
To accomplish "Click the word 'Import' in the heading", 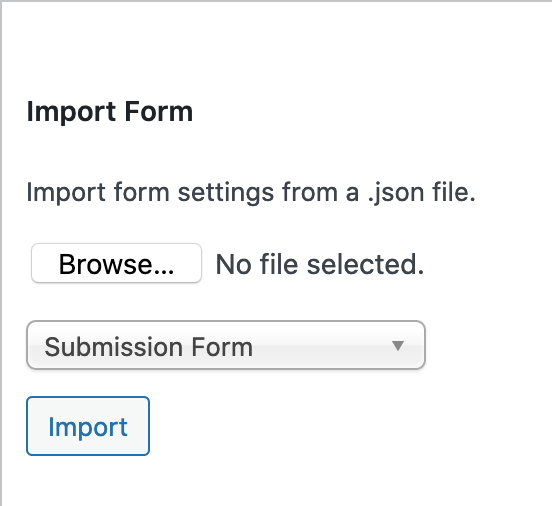I will 71,112.
